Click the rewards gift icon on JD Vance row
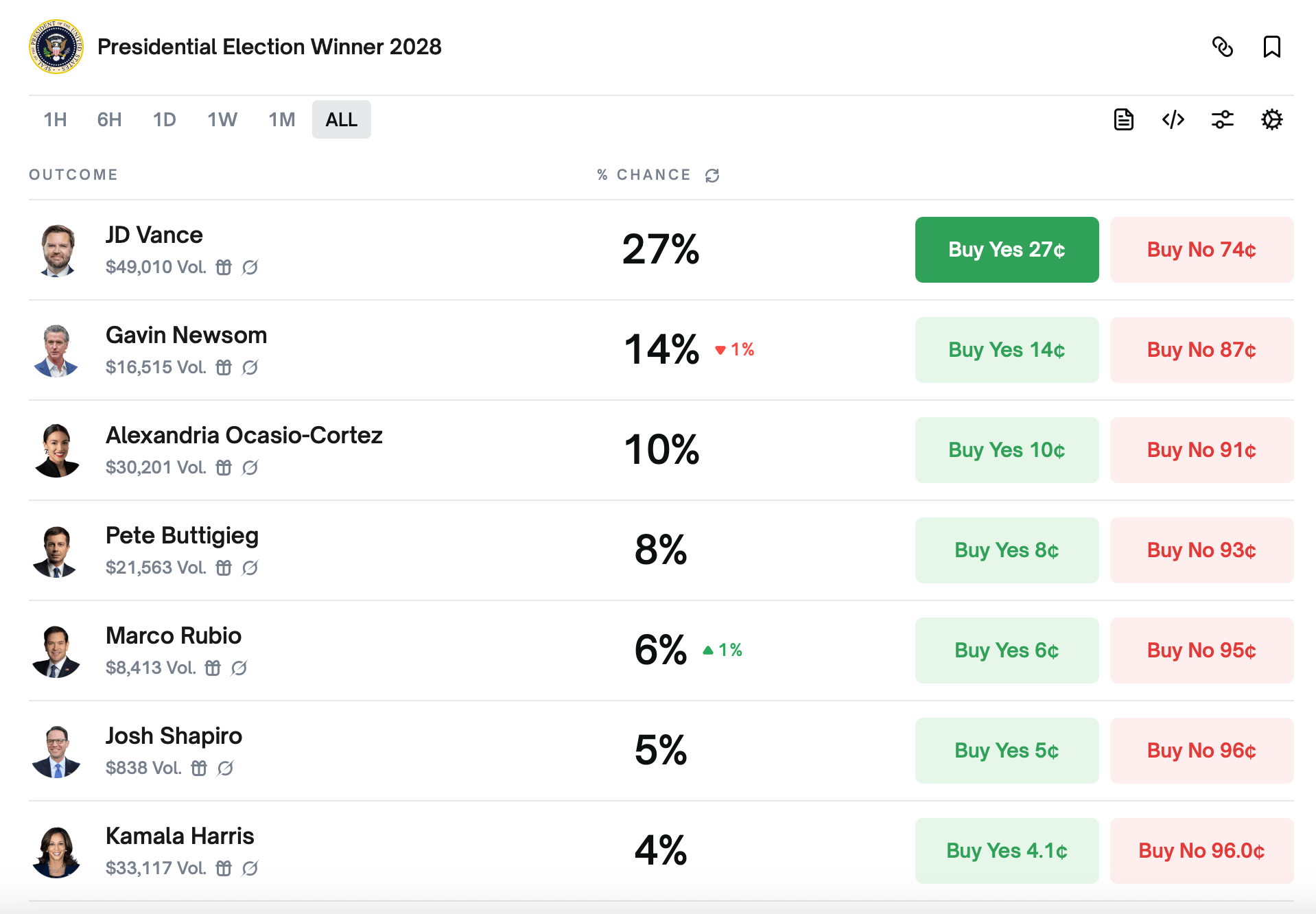Screen dimensions: 1316x914 224,268
